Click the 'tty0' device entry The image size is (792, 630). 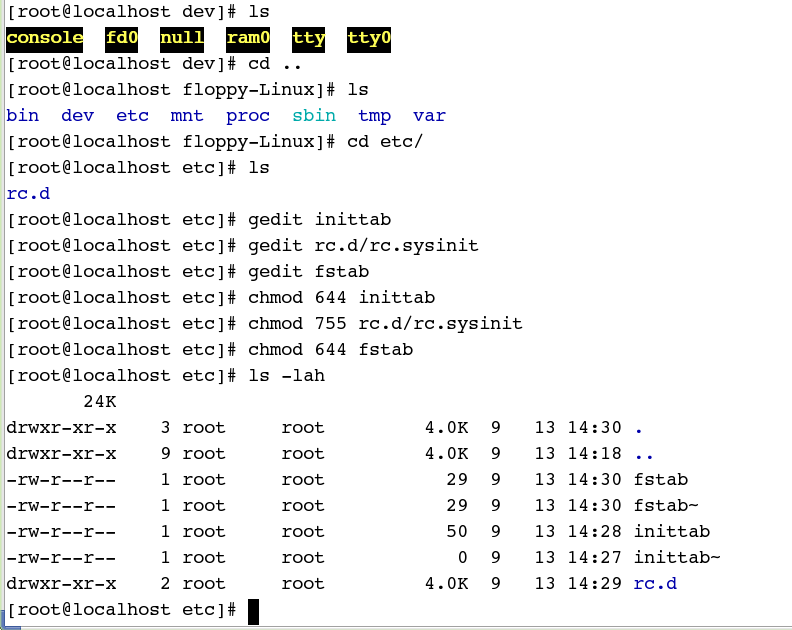[369, 39]
